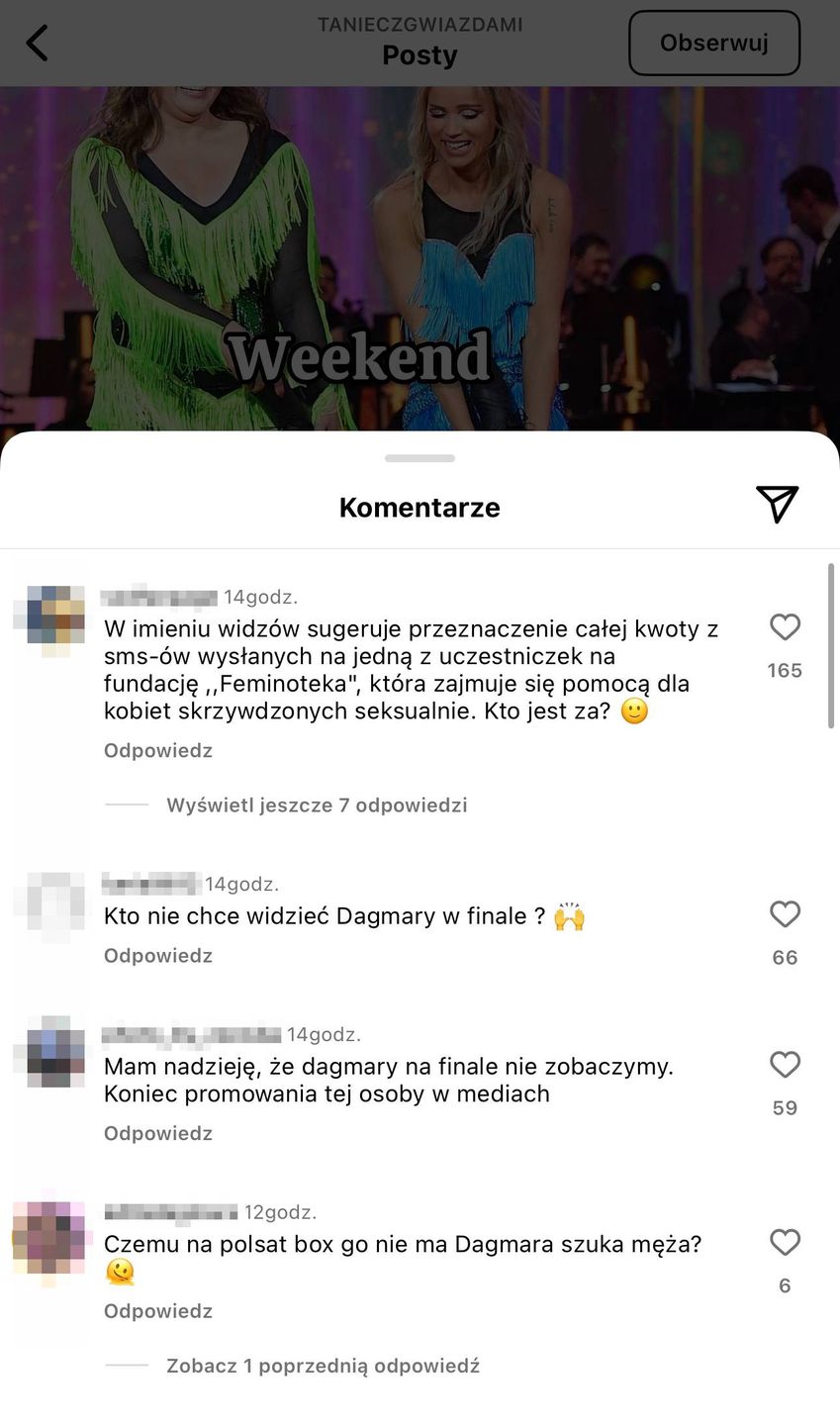
Task: Reply to 'Mam nadzieję' comment via Odpowiedz
Action: tap(158, 1133)
